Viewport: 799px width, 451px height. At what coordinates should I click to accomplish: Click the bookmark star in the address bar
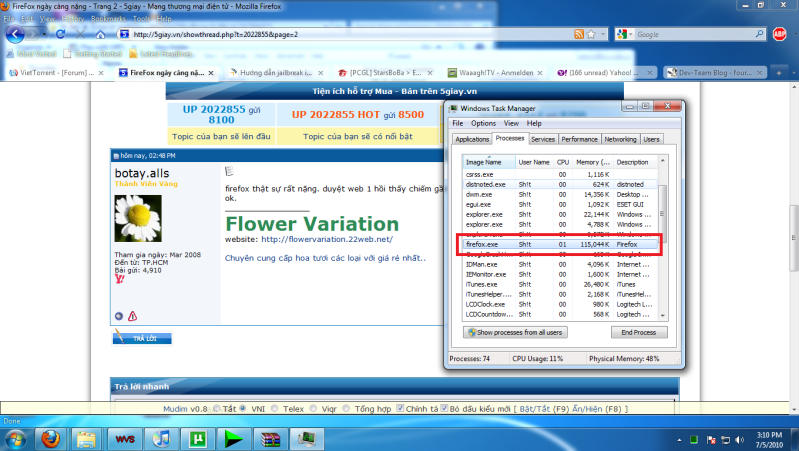[593, 34]
